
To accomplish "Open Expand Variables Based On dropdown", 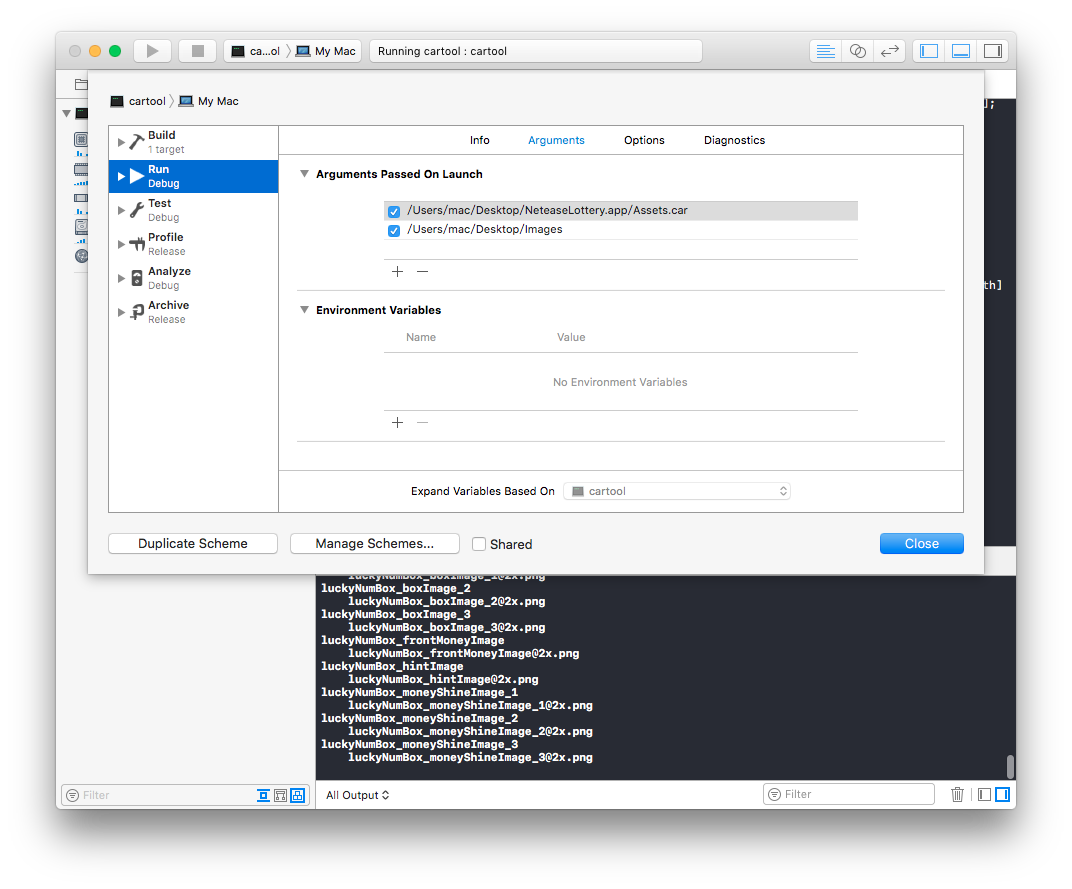I will (x=677, y=491).
